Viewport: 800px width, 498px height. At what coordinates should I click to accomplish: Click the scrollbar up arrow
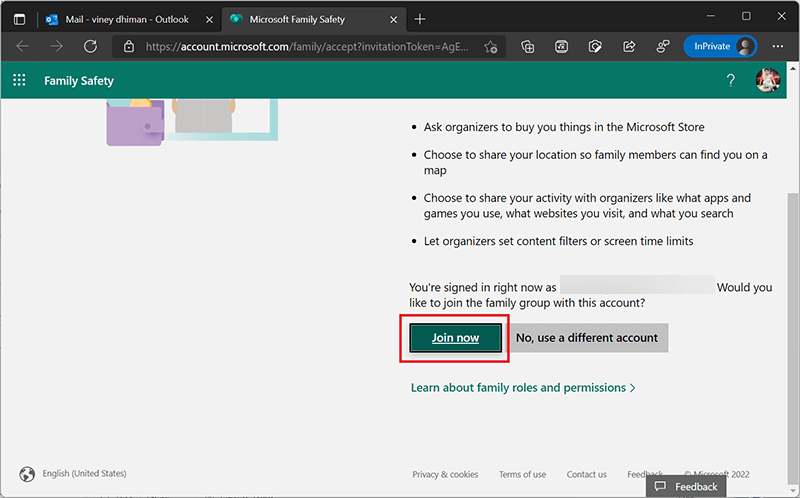[x=793, y=68]
